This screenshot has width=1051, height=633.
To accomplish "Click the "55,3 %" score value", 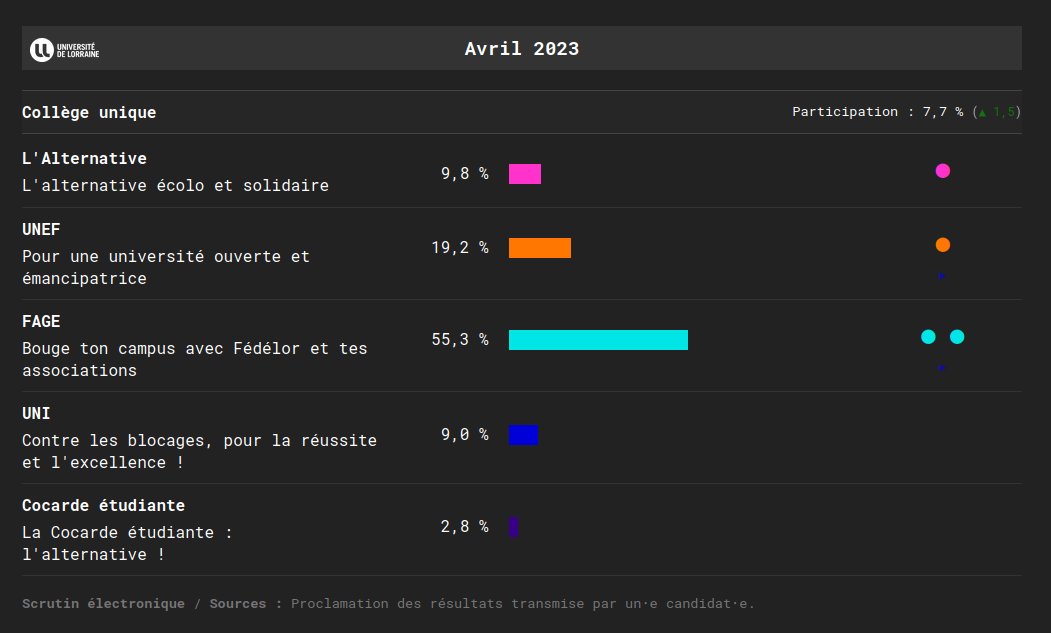I will click(460, 339).
